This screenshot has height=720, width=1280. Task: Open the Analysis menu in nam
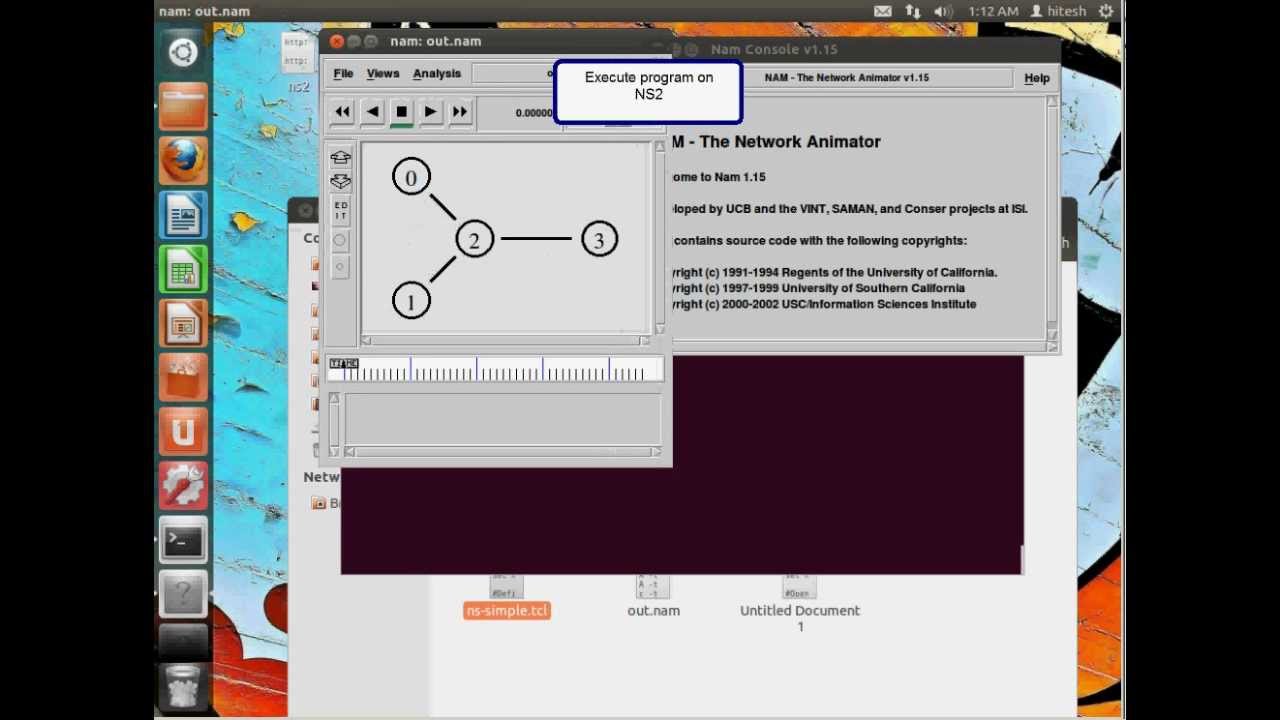tap(437, 74)
